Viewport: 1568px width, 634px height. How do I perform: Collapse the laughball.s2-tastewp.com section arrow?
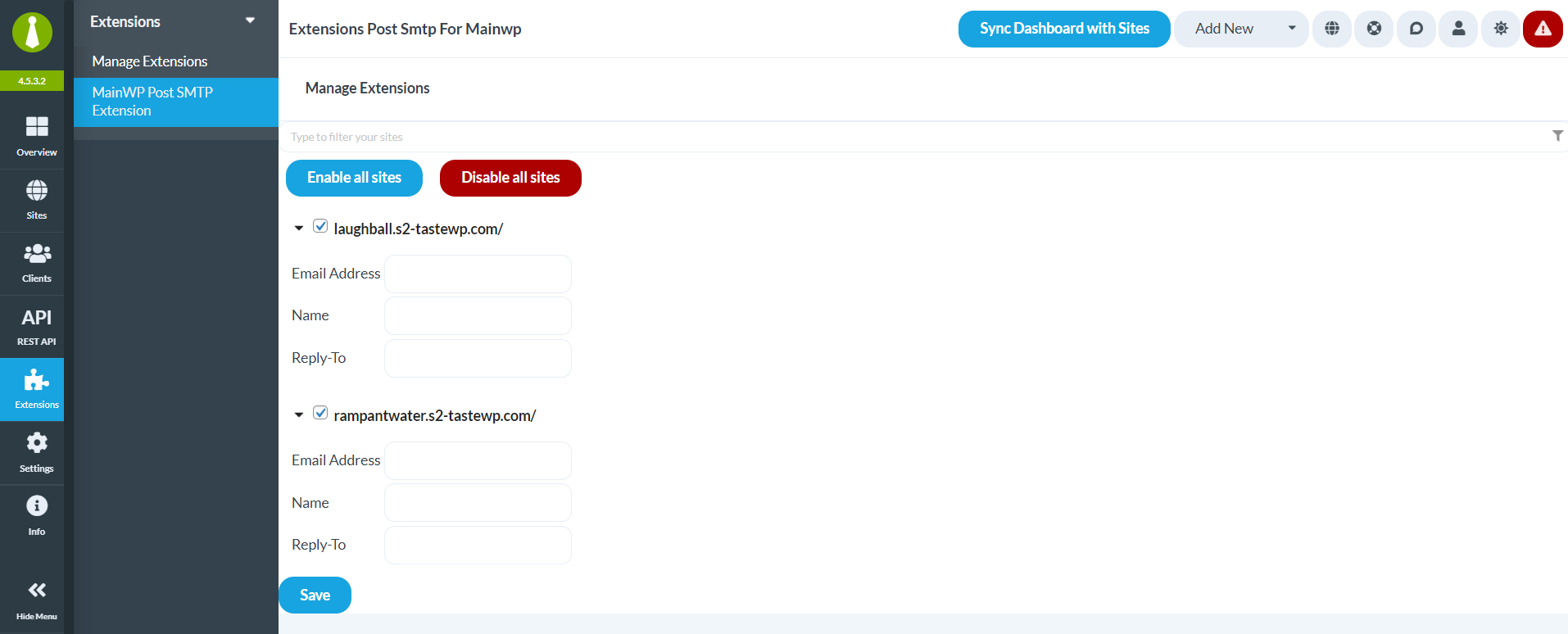point(299,229)
